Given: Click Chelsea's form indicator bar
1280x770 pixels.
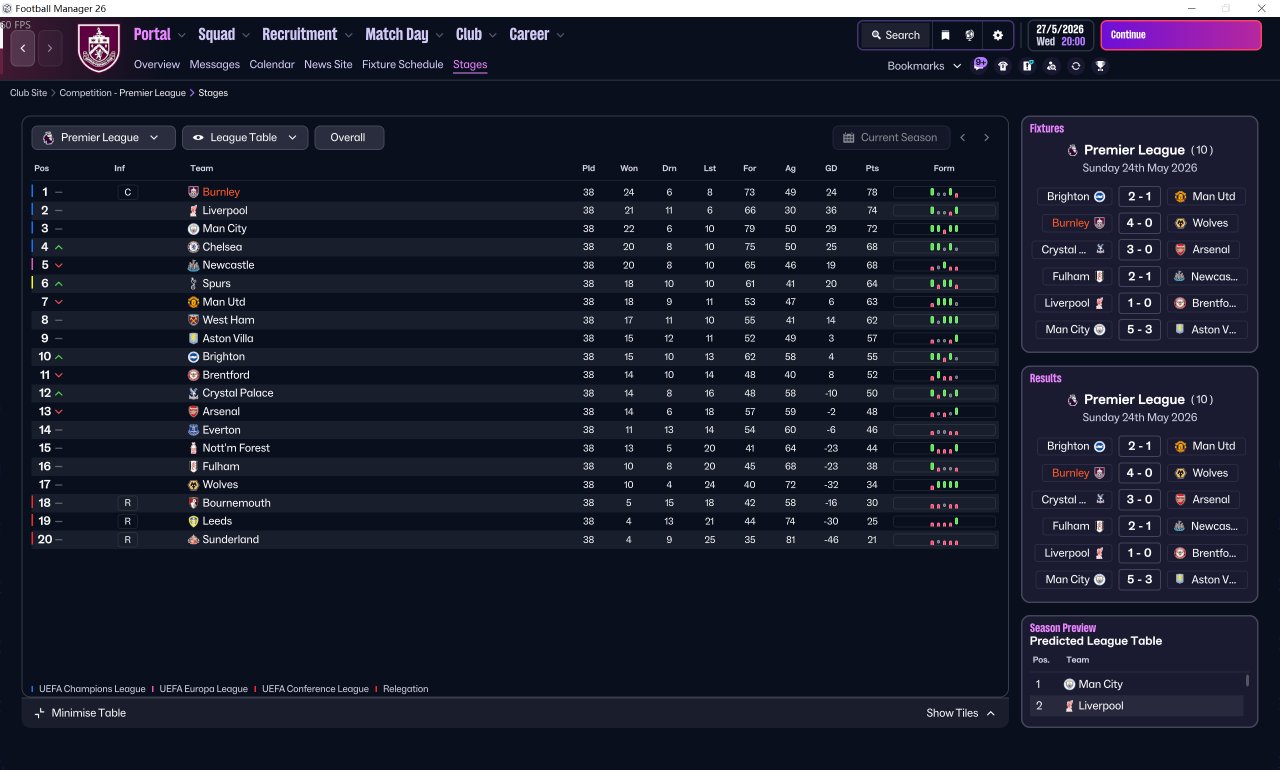Looking at the screenshot, I should pyautogui.click(x=944, y=247).
